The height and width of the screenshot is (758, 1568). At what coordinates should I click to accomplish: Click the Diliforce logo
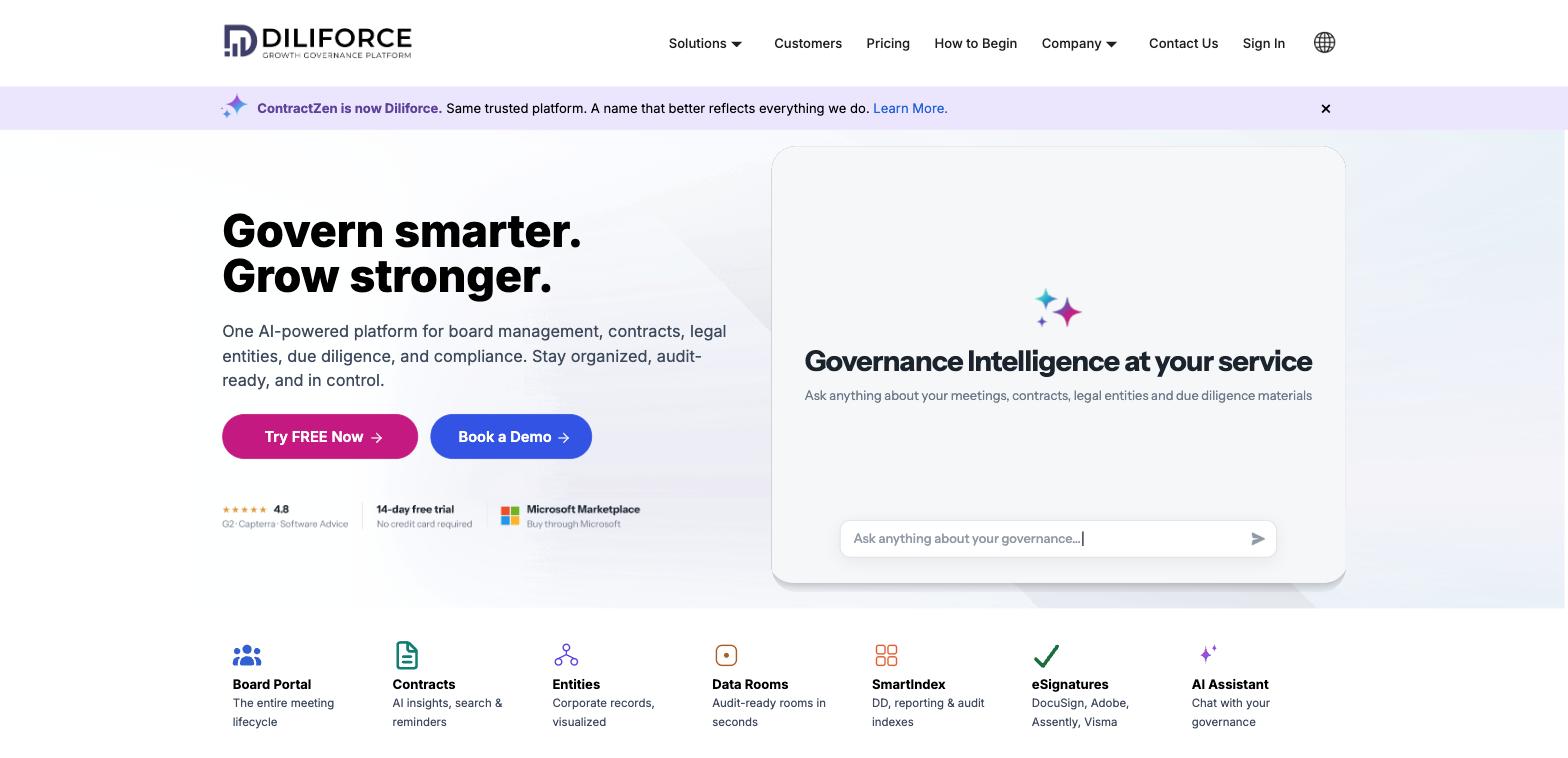317,42
